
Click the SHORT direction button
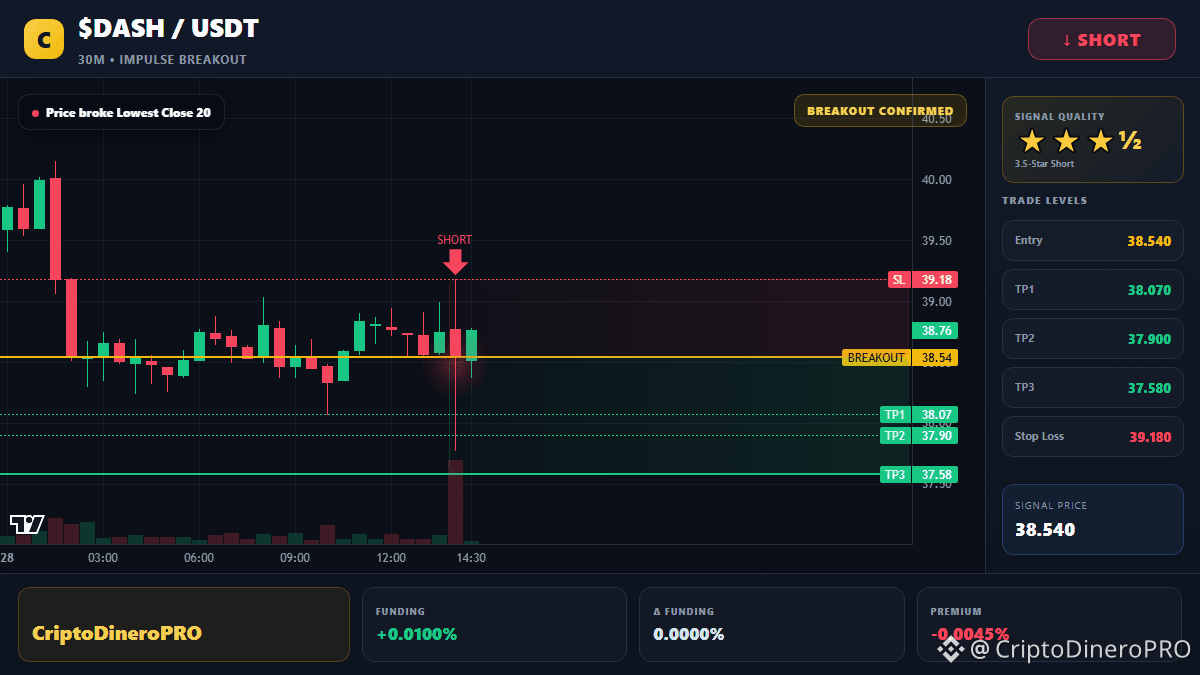[1102, 40]
